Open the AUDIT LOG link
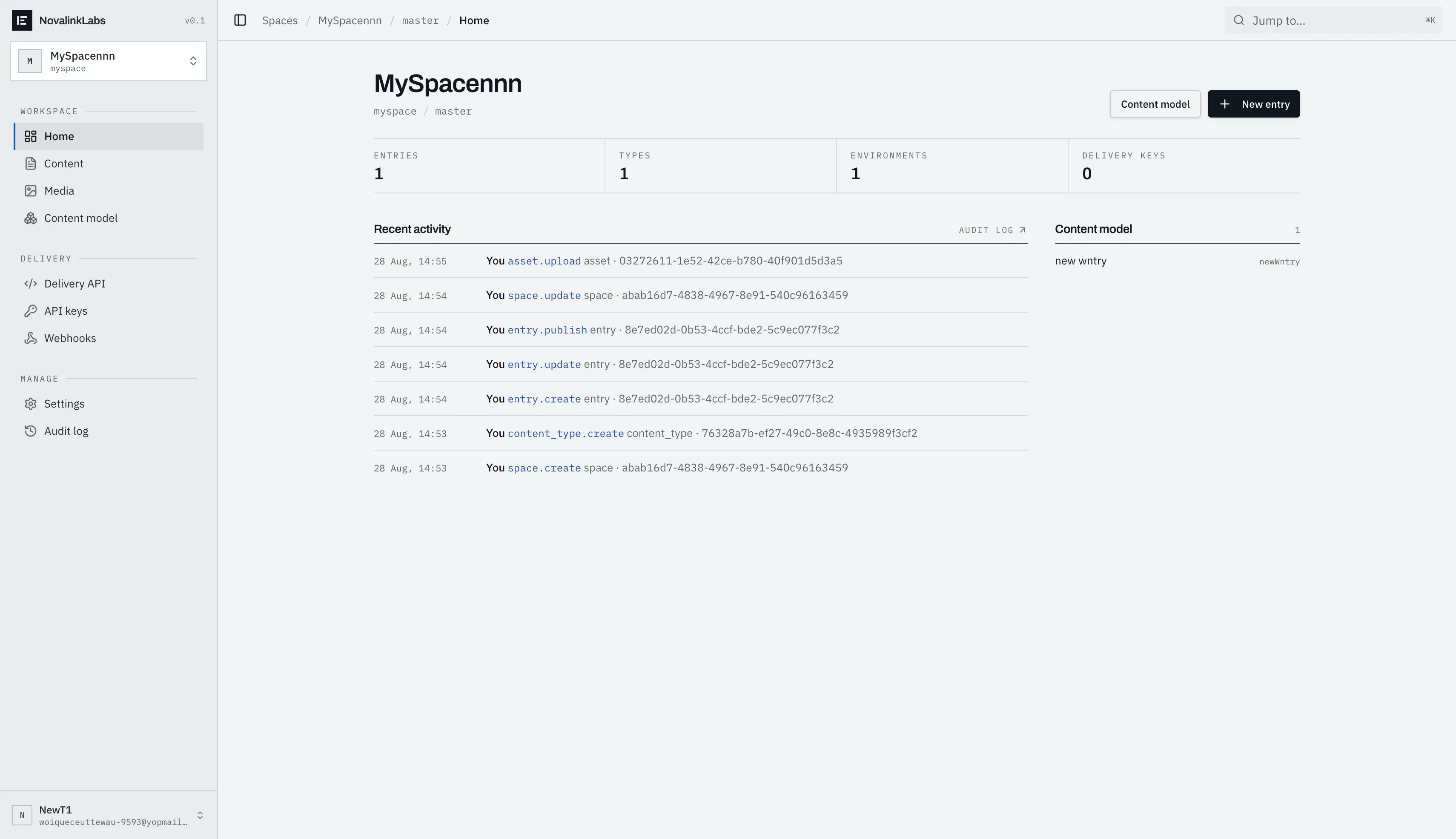This screenshot has width=1456, height=839. pyautogui.click(x=992, y=230)
